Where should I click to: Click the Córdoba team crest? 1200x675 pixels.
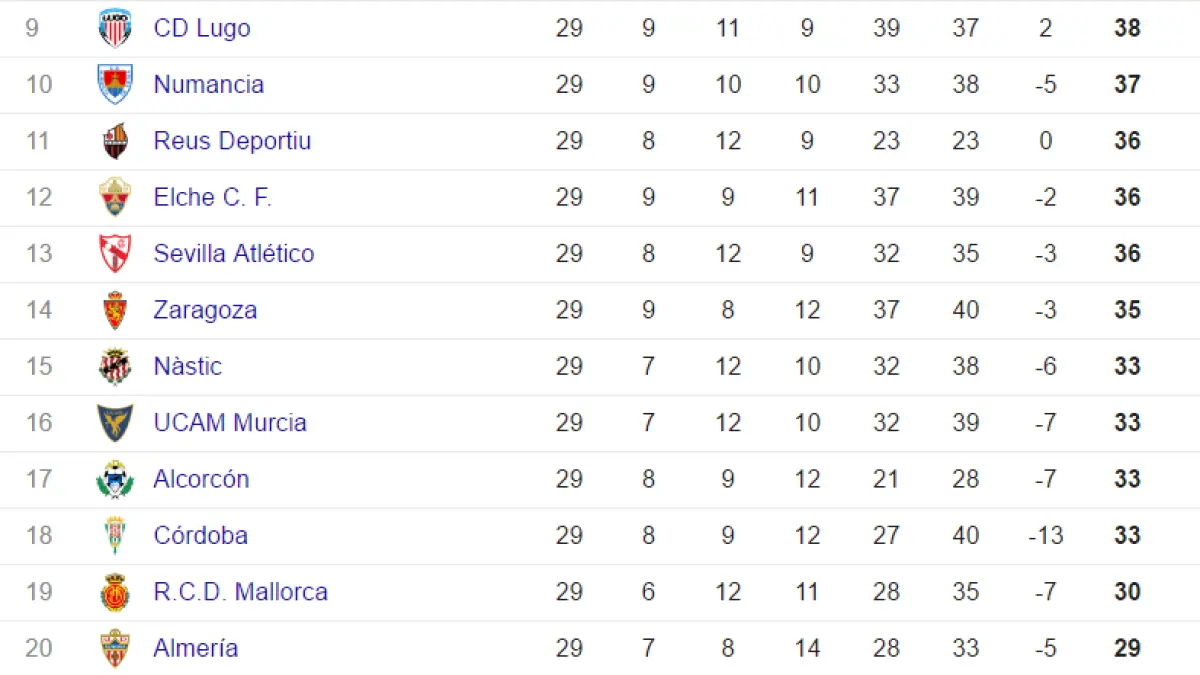[115, 535]
